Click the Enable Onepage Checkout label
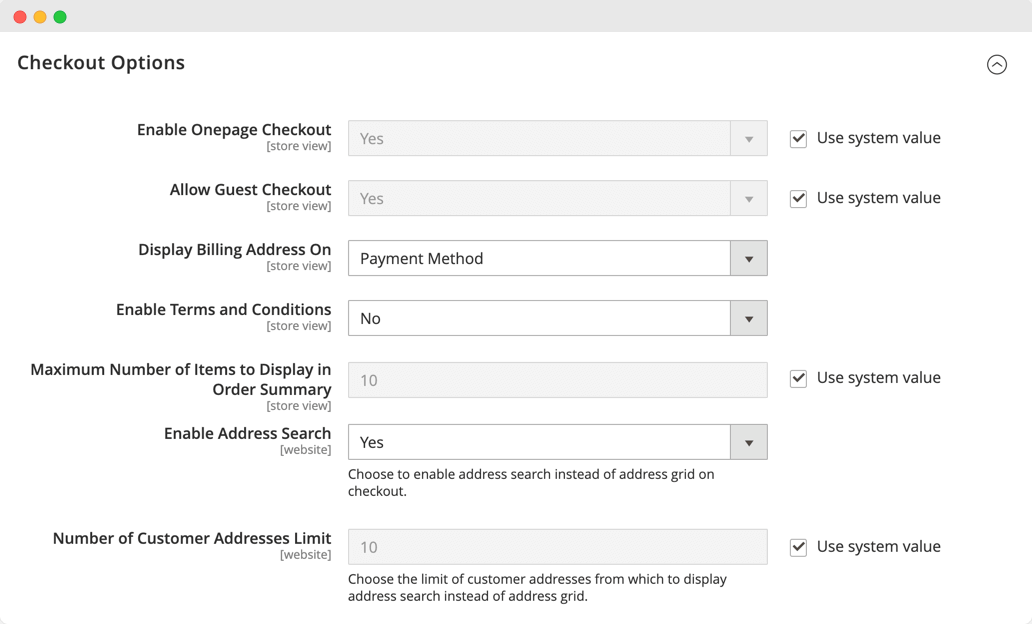 tap(234, 130)
